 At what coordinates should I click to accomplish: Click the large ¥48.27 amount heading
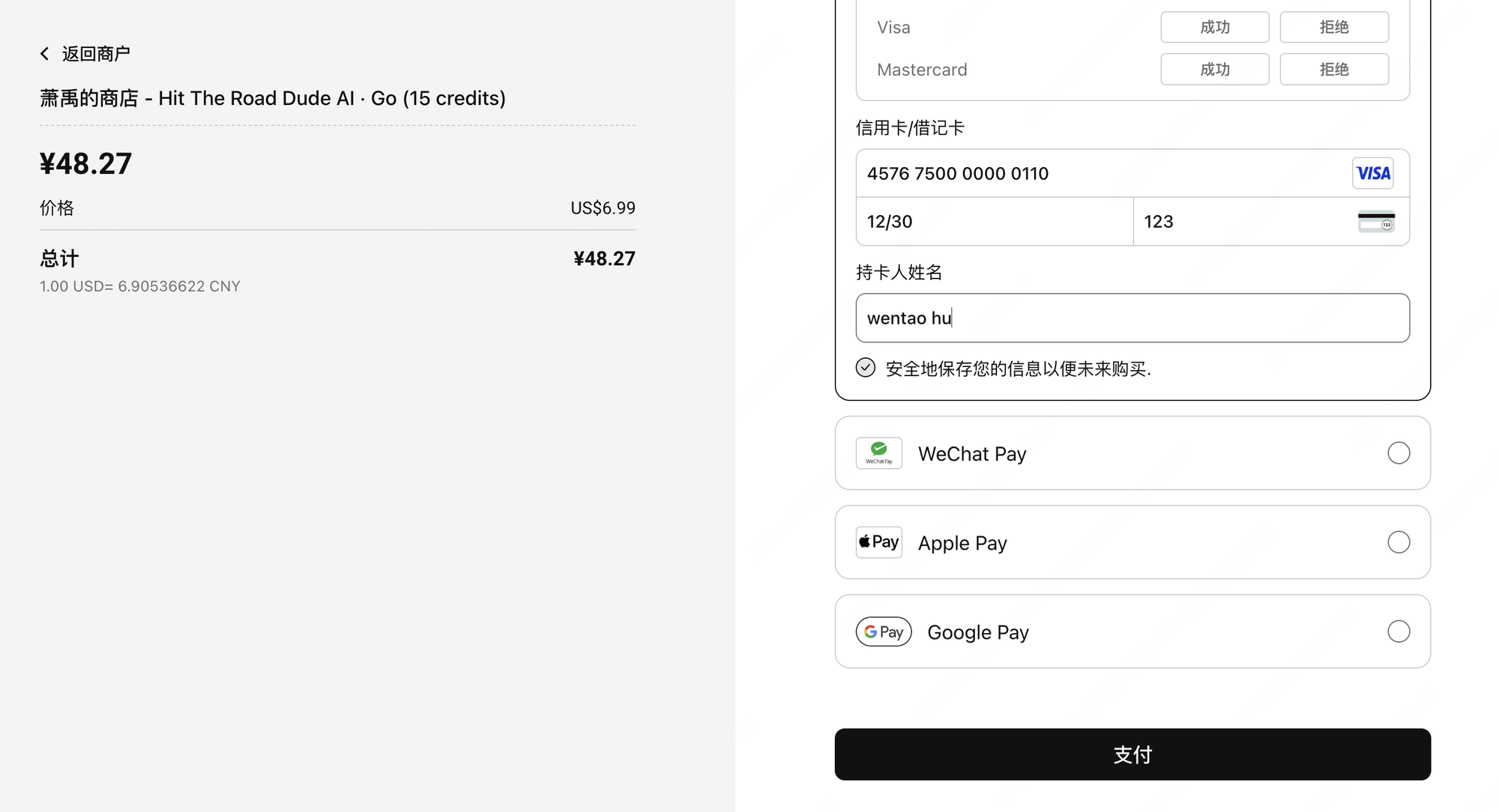[x=85, y=163]
